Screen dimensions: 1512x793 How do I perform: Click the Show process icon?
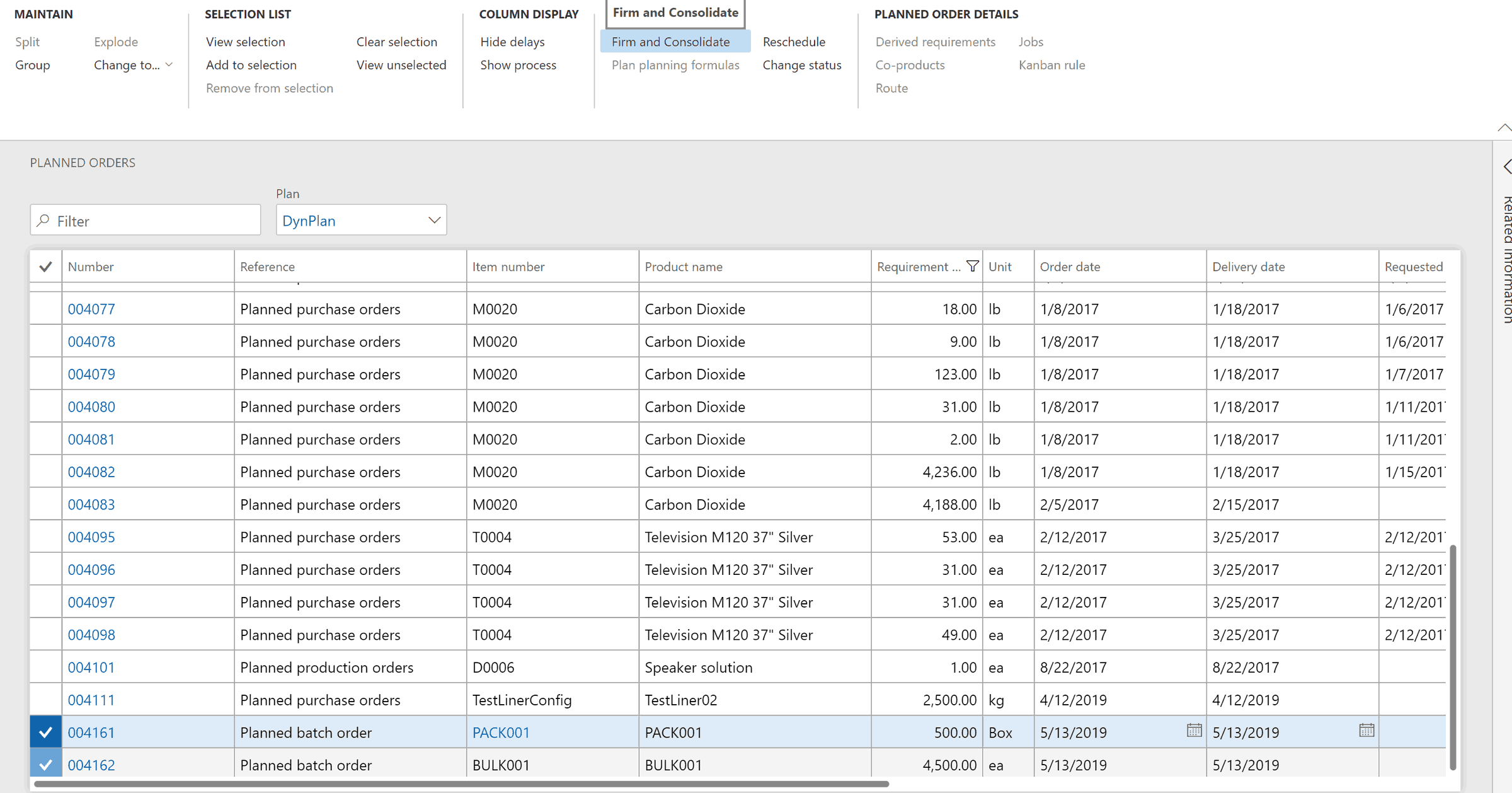[x=517, y=65]
